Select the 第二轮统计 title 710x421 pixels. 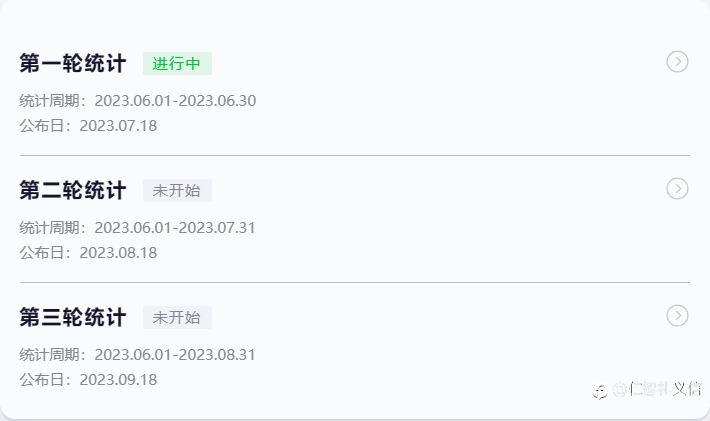73,191
